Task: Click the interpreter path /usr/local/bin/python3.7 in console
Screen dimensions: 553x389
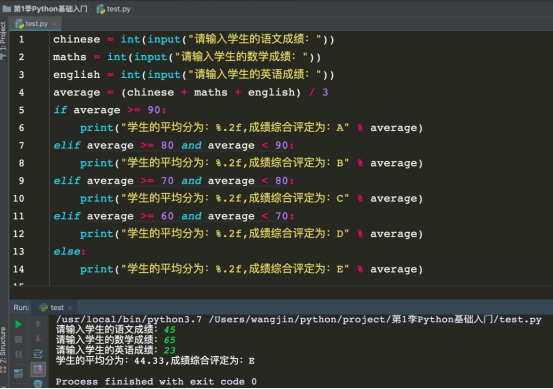Action: click(129, 320)
